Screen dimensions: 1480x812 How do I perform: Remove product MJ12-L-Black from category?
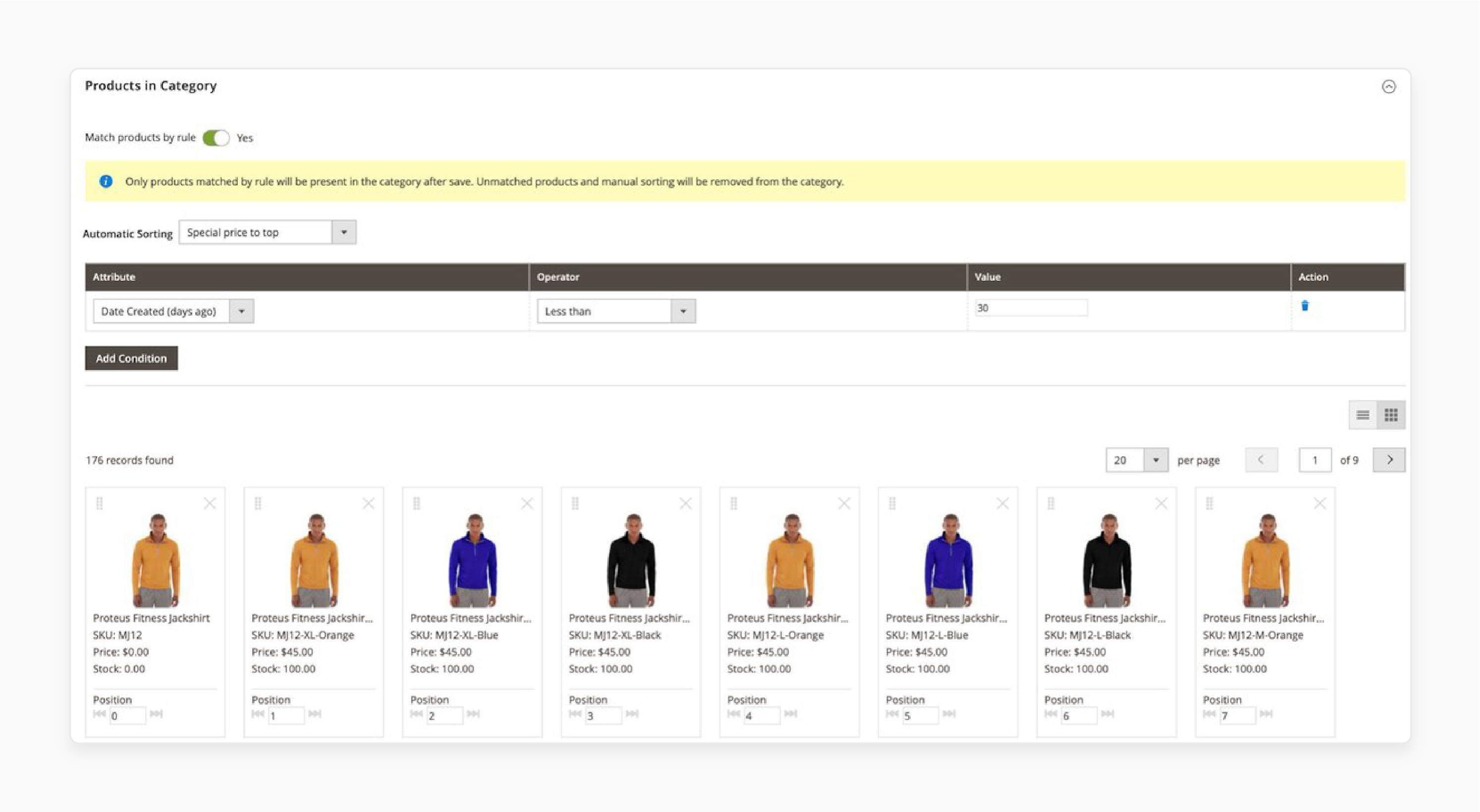pos(1161,503)
